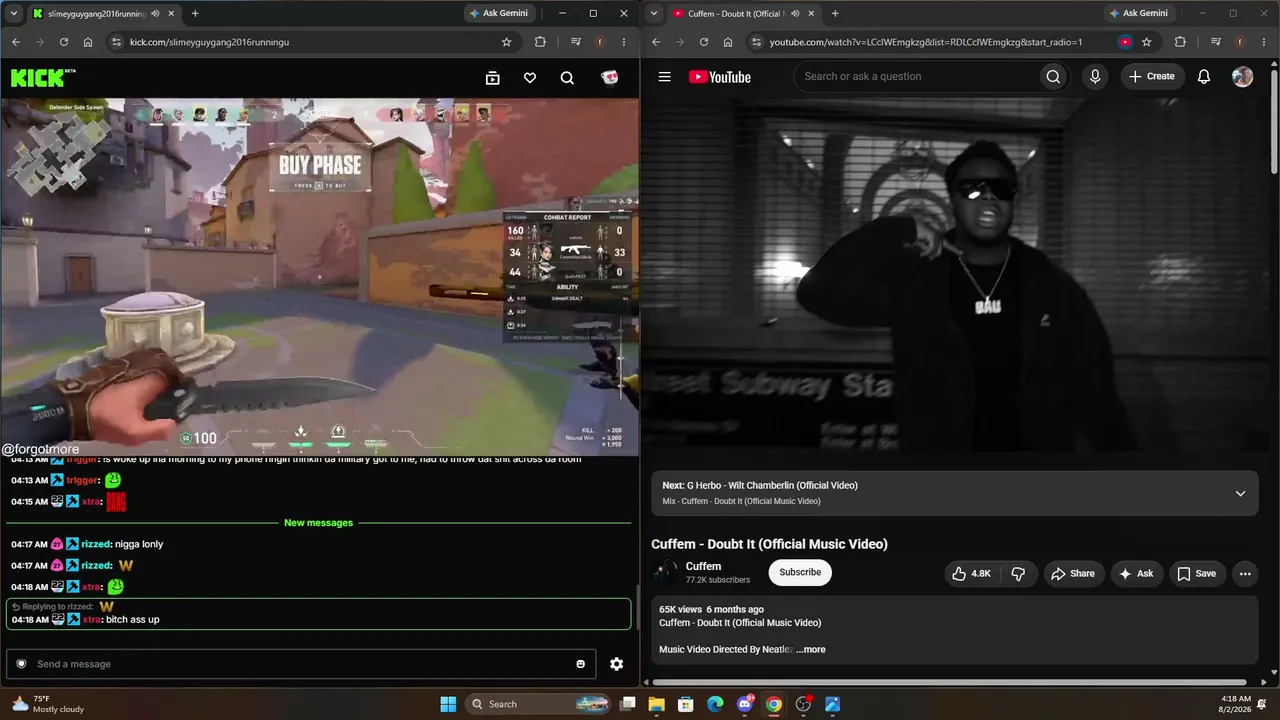Expand the Next: G Herbo playlist panel

tap(1240, 493)
